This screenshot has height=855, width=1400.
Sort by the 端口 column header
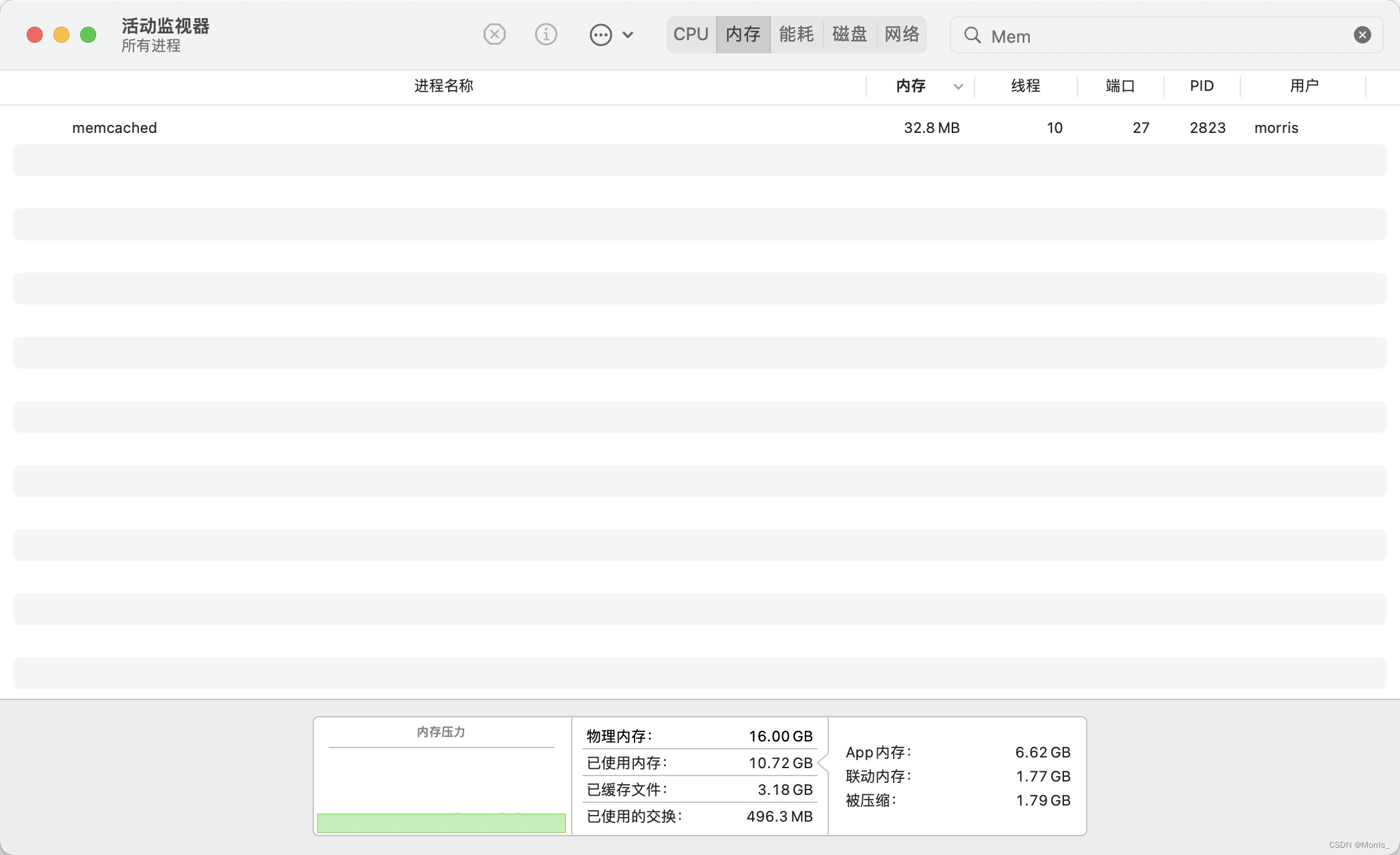[1120, 86]
